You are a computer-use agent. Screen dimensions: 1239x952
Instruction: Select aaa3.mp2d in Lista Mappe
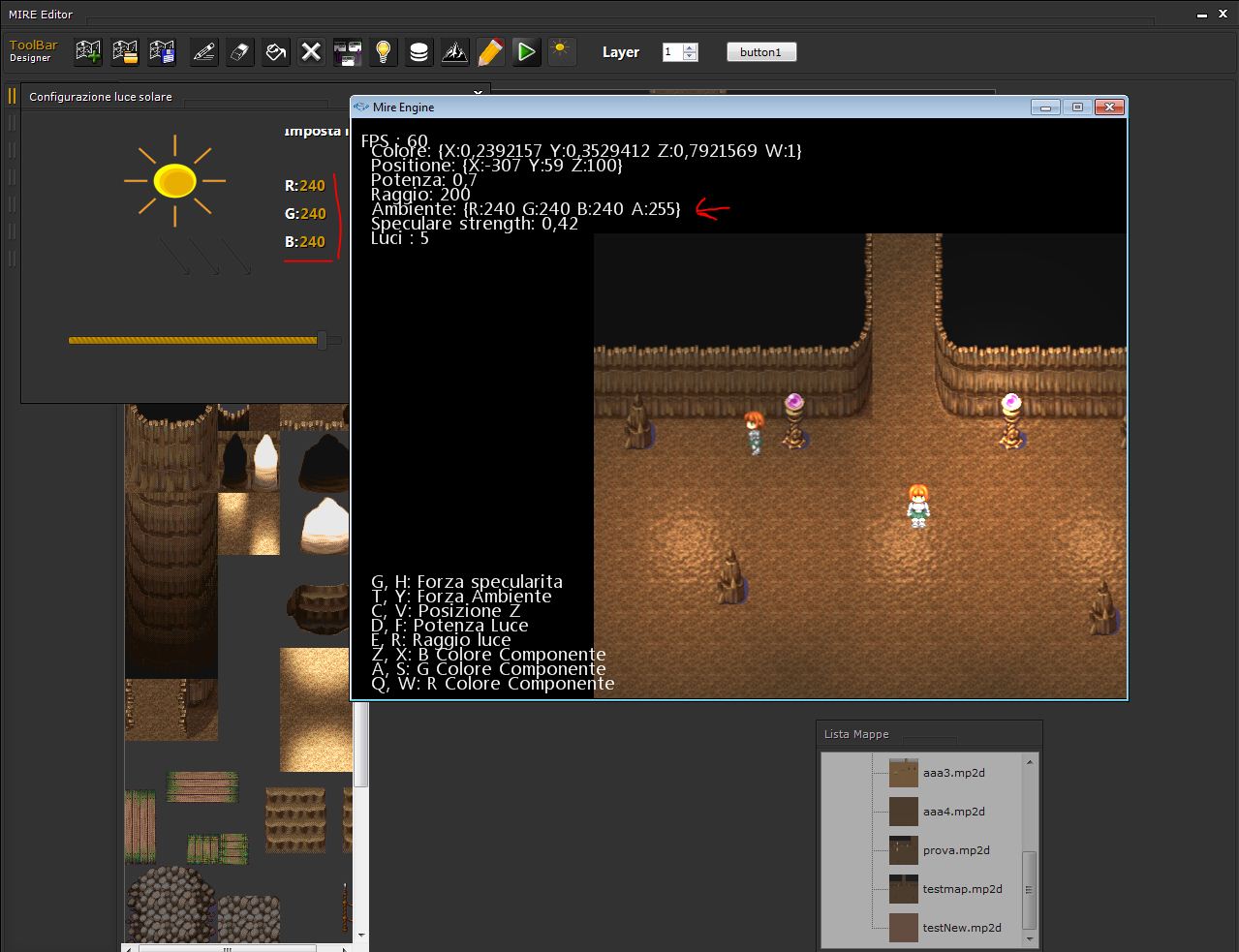point(954,773)
